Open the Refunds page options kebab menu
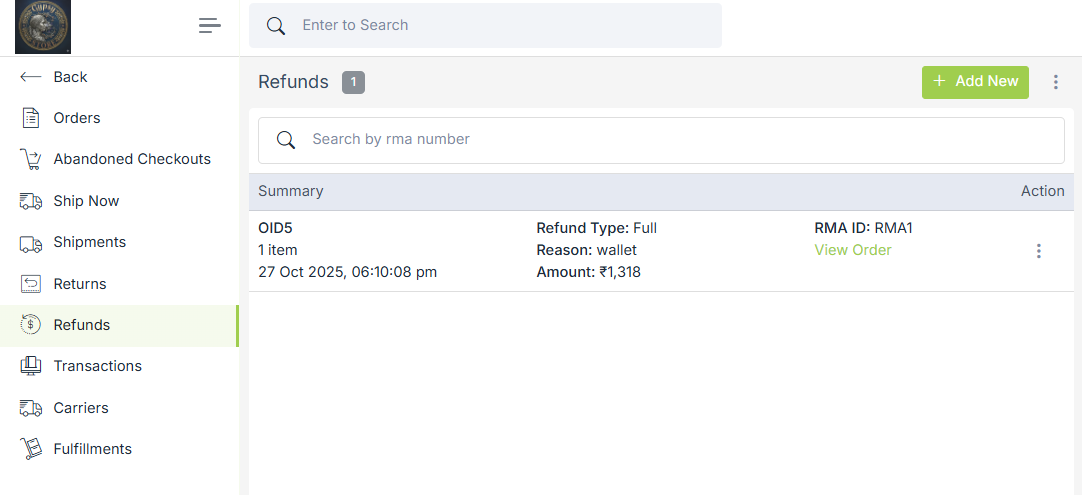This screenshot has width=1082, height=495. coord(1055,82)
